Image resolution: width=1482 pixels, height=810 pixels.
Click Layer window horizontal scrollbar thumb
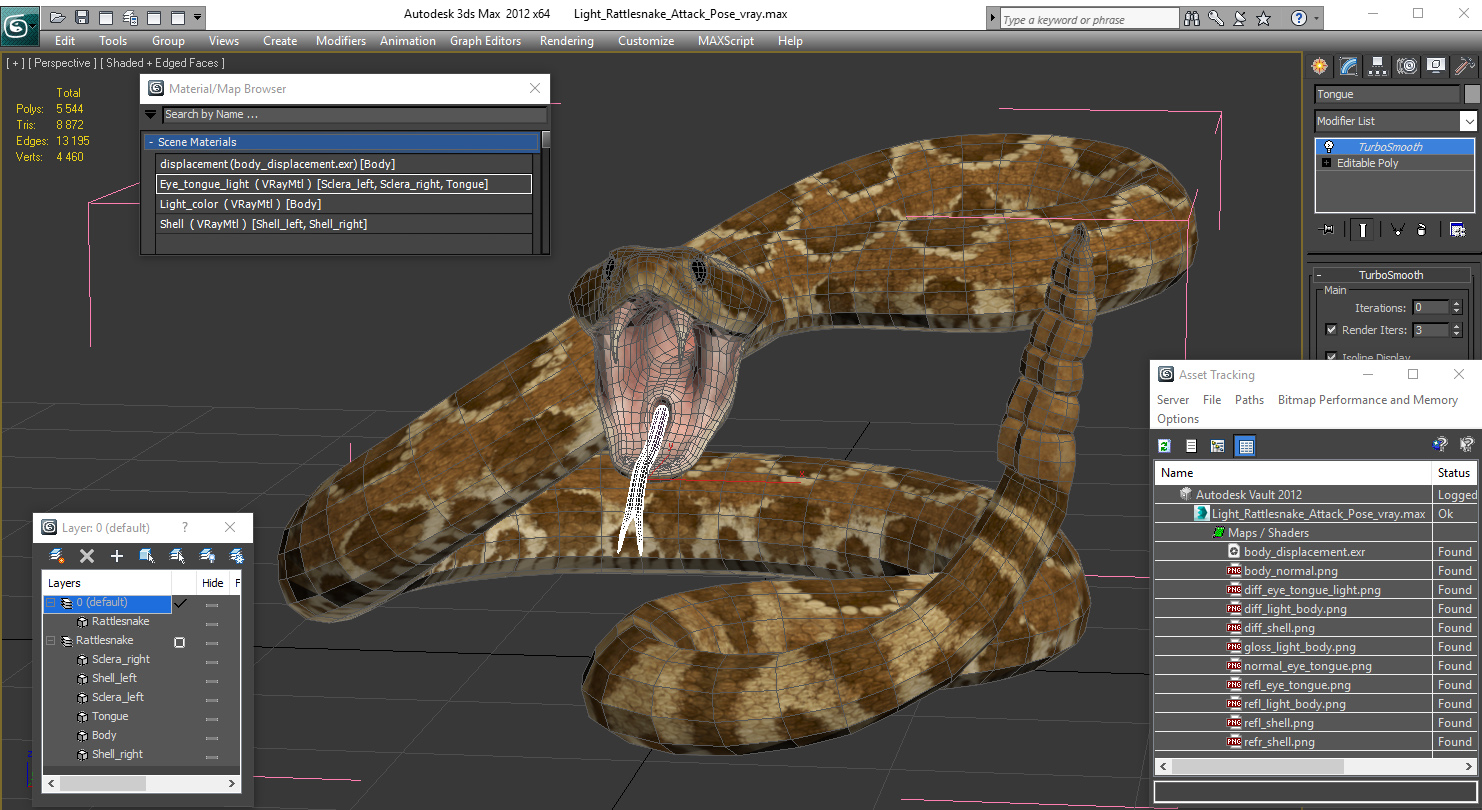pos(103,784)
